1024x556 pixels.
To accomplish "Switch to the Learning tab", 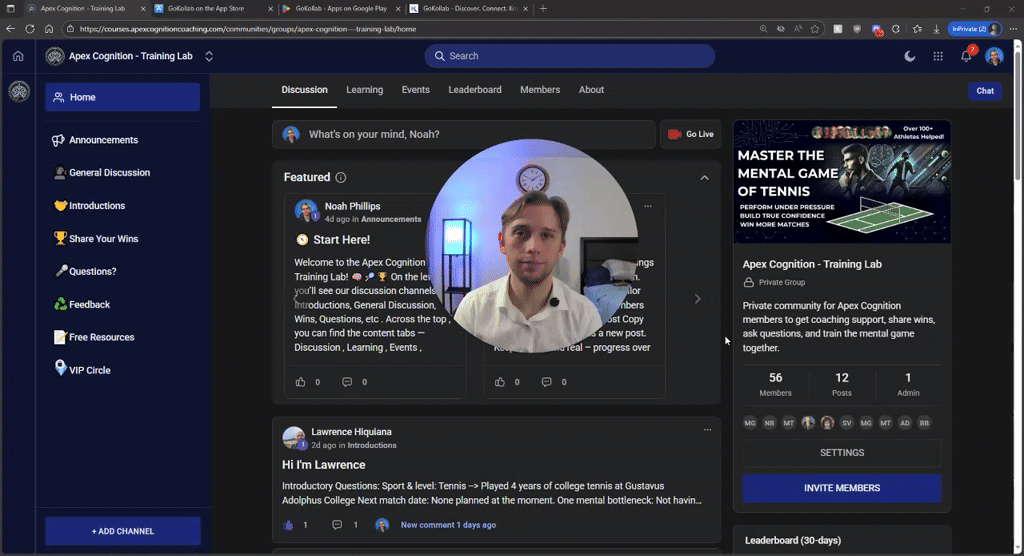I will [x=364, y=90].
